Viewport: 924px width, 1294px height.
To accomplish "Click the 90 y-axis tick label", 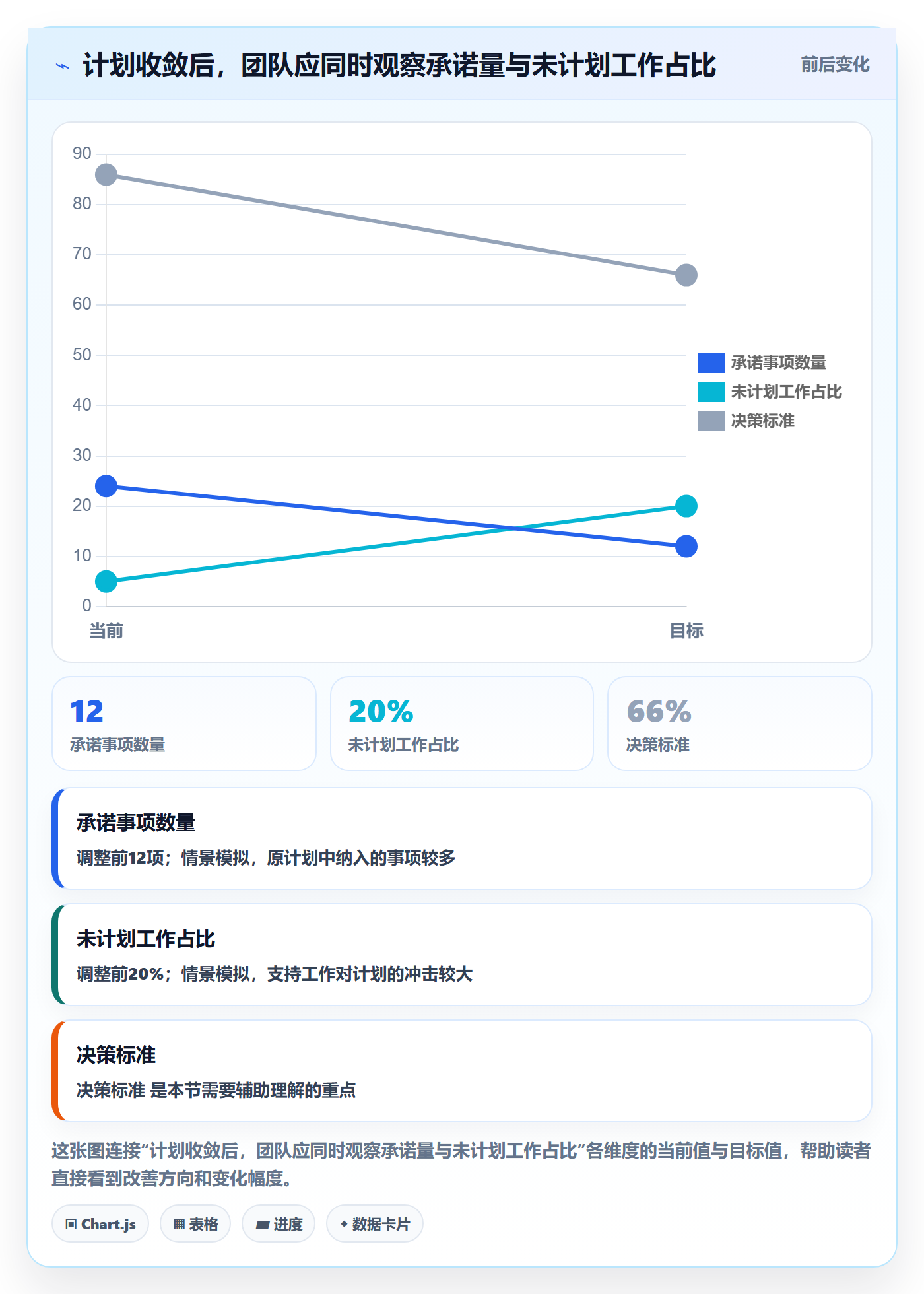I will (x=82, y=154).
